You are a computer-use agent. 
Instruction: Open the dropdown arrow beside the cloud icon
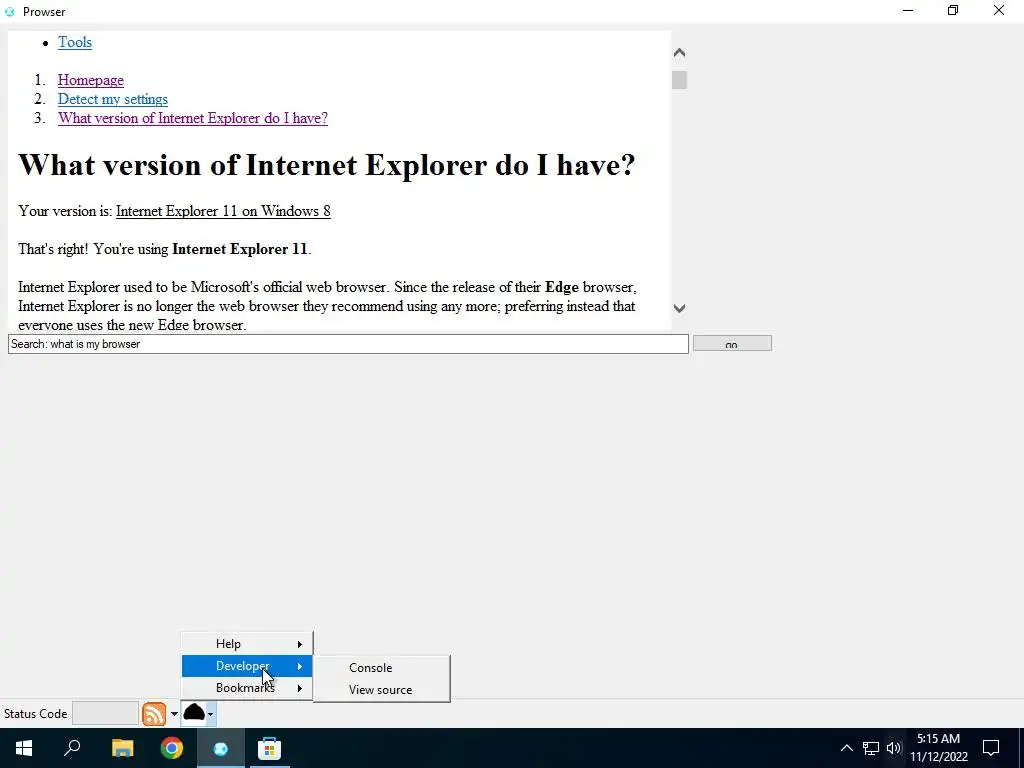210,714
